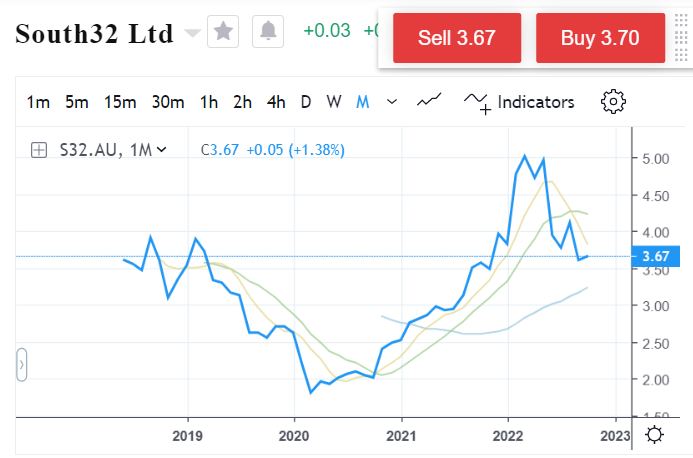Select the 4h timeframe

[276, 102]
